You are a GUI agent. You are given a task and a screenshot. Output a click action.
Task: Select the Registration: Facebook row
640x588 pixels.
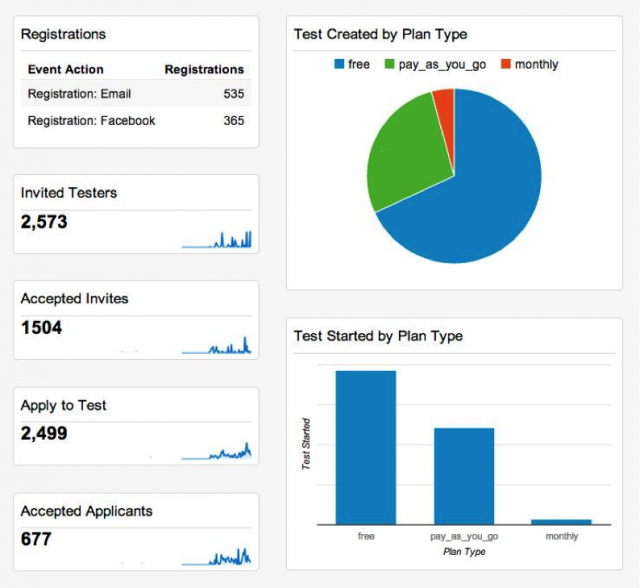[136, 120]
